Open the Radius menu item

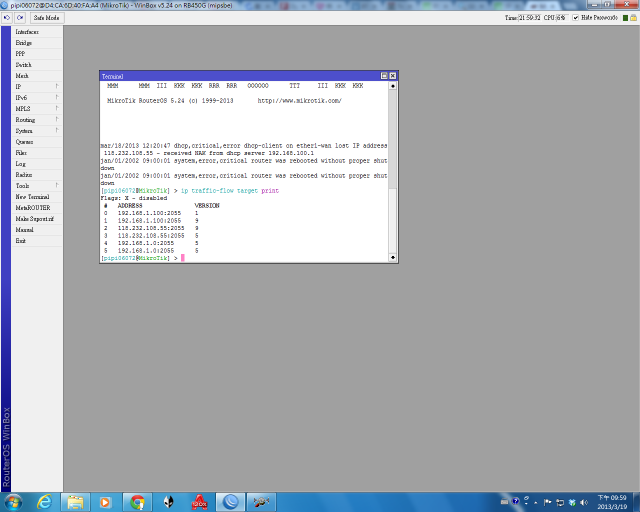click(x=37, y=175)
